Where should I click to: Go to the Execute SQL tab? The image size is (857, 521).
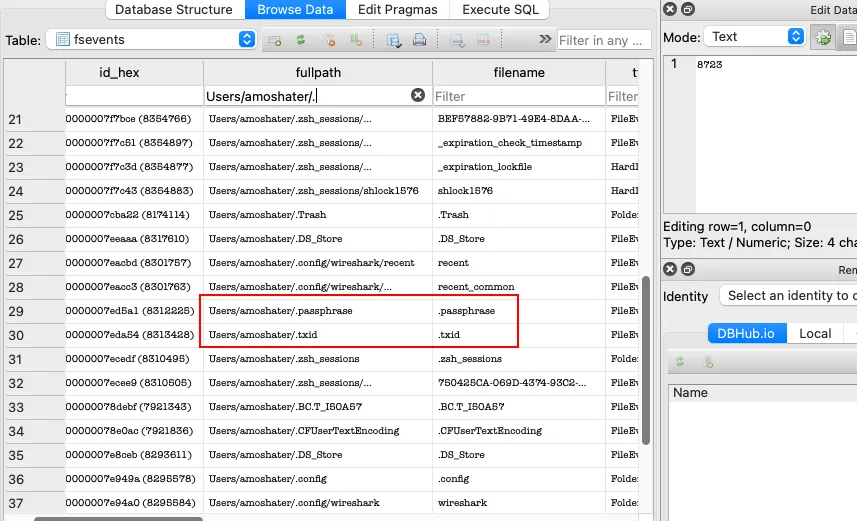coord(500,9)
